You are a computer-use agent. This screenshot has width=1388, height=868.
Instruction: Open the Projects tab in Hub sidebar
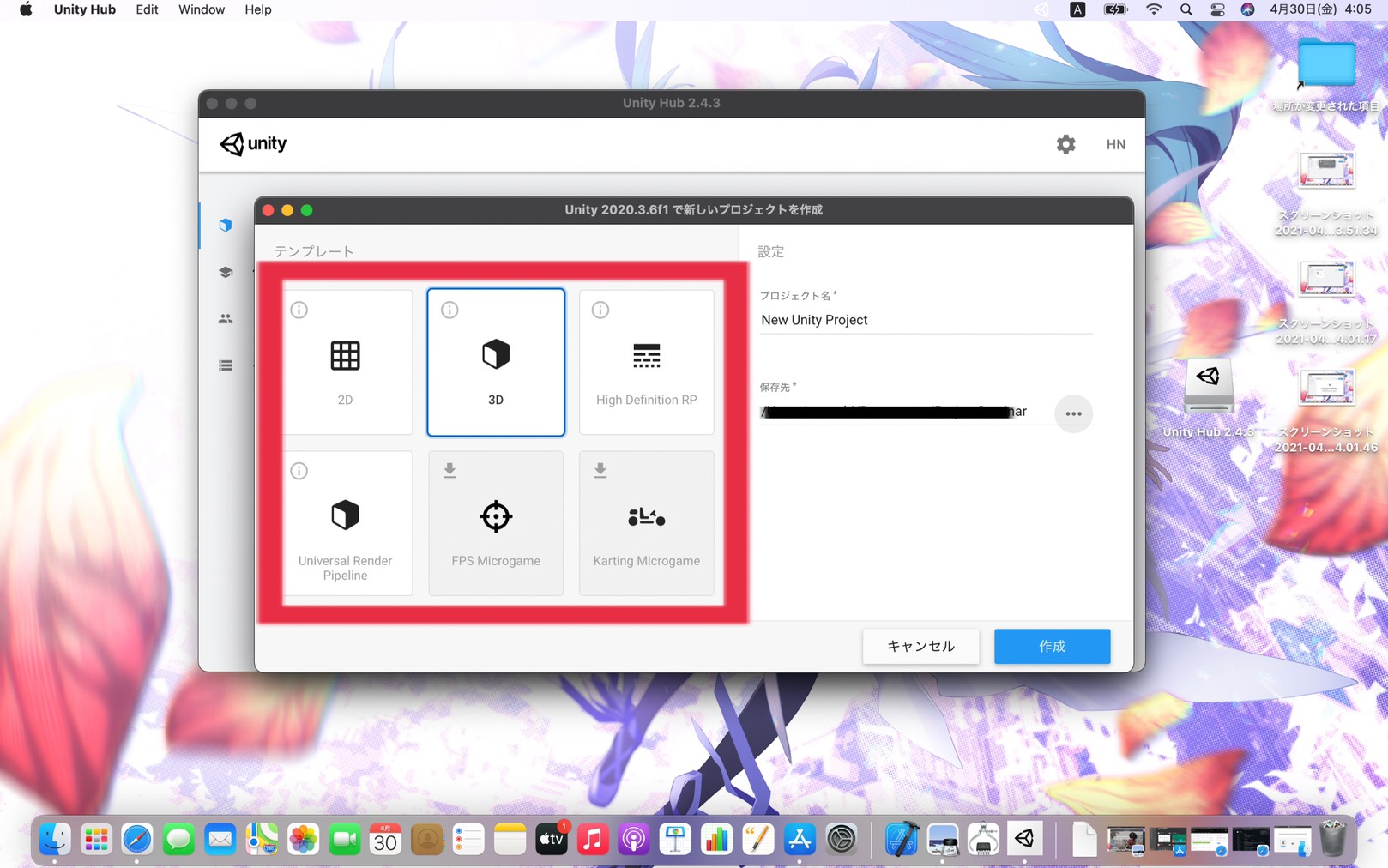[x=226, y=225]
